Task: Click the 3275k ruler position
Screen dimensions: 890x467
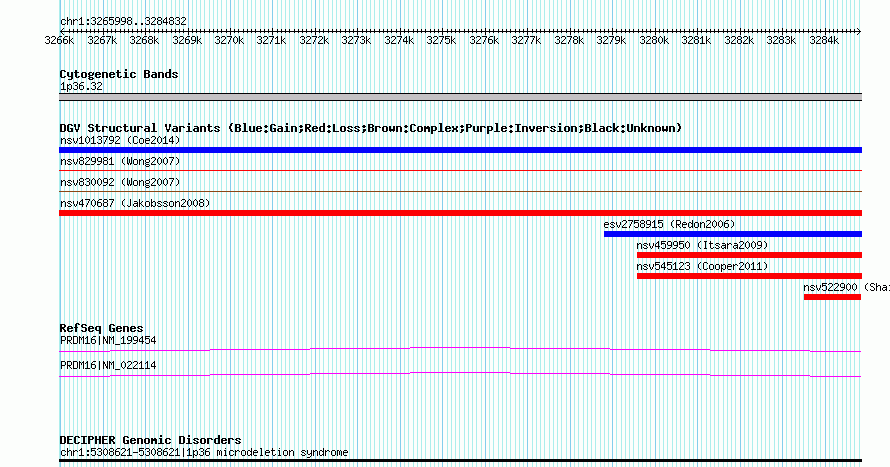Action: tap(441, 40)
